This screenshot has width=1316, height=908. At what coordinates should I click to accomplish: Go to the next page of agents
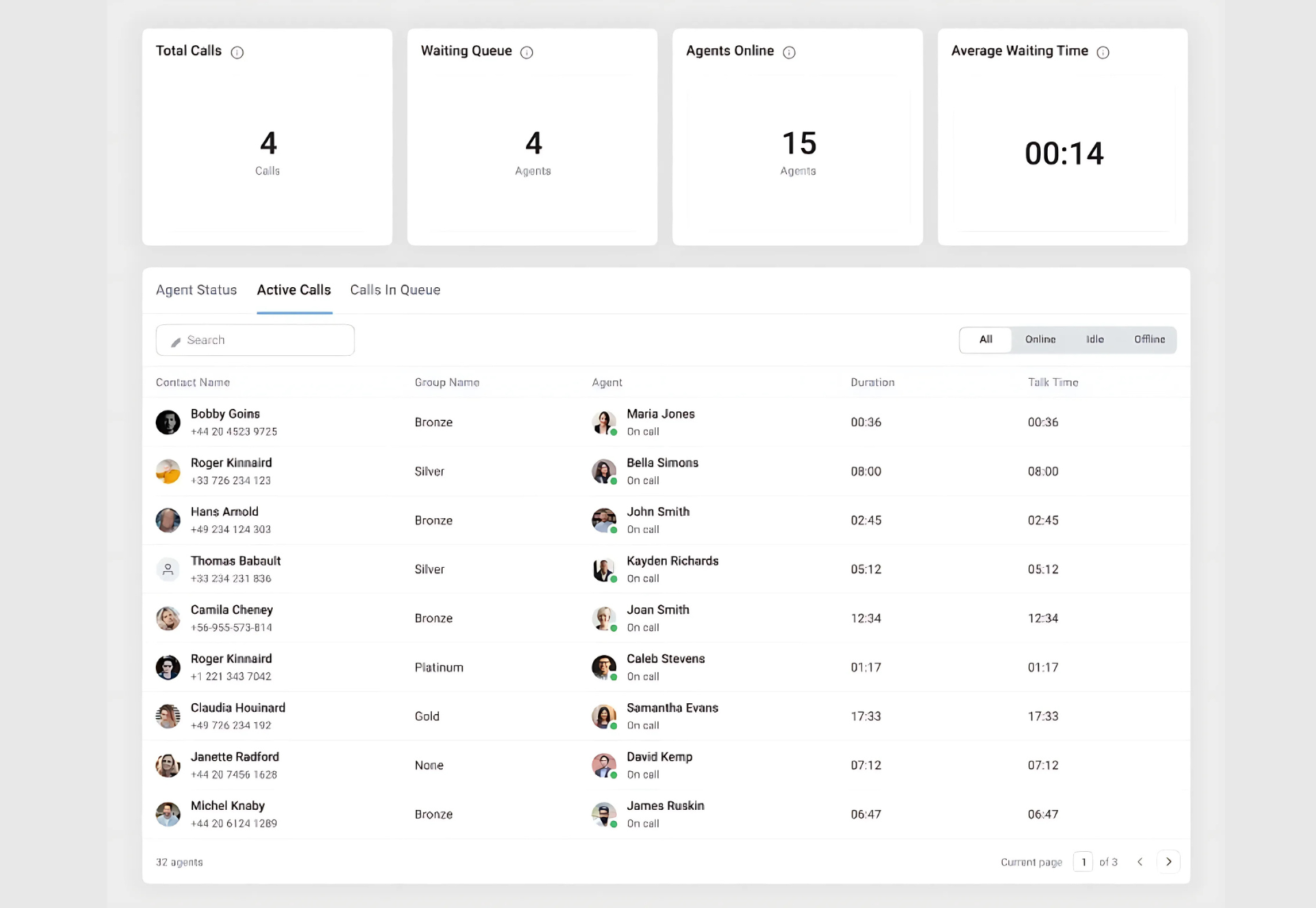tap(1169, 862)
